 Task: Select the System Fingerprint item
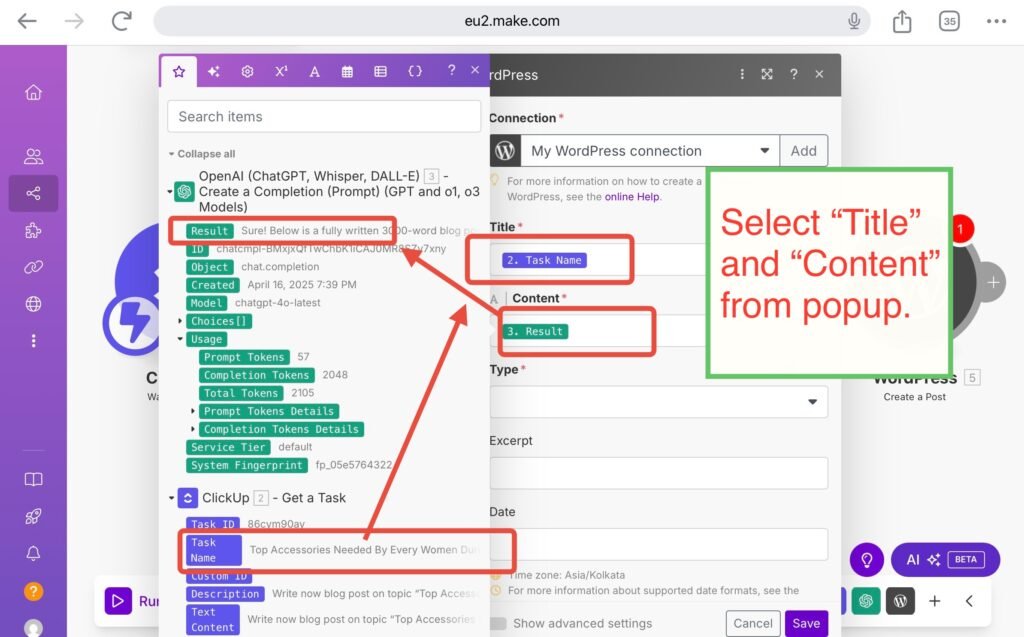coord(247,465)
